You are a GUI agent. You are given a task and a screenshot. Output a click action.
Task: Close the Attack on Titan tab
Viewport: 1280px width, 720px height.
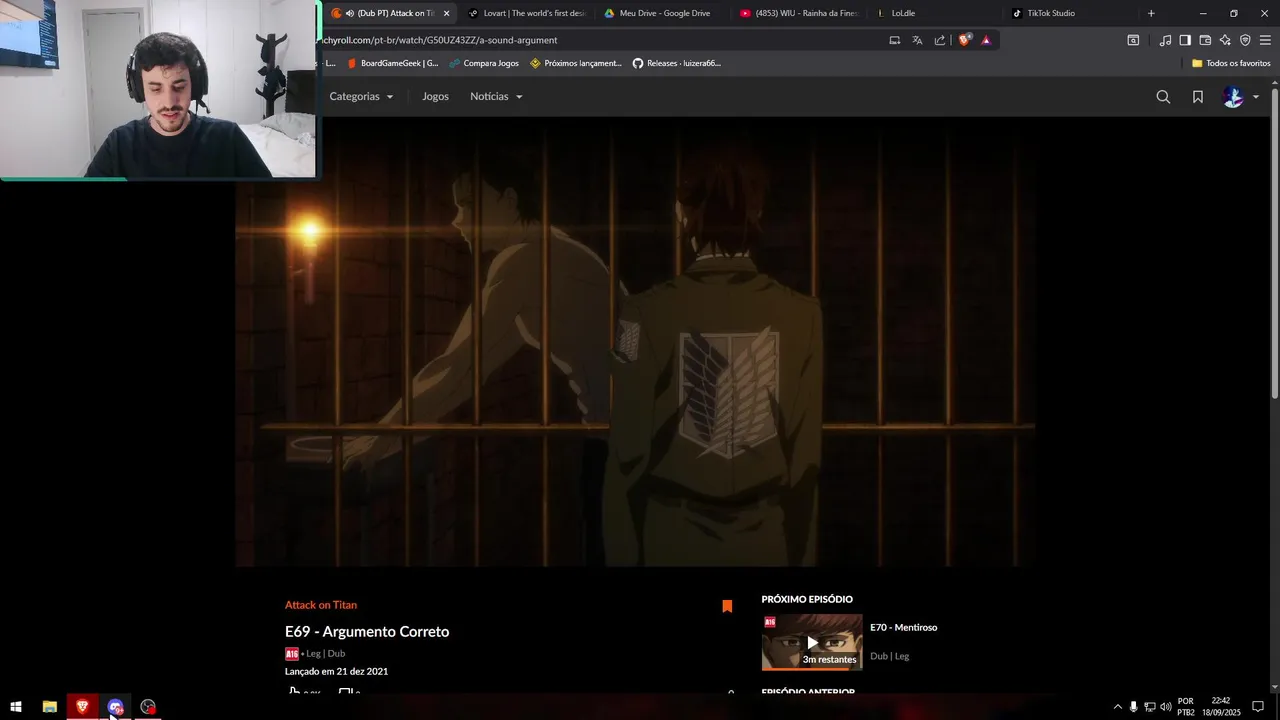pos(446,13)
